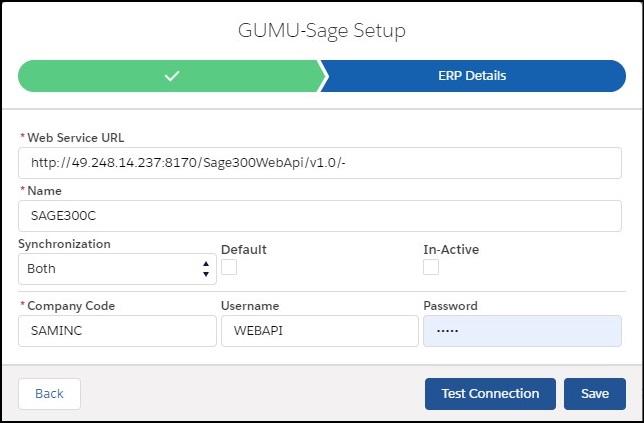The image size is (644, 423).
Task: Click the GUMU-Sage Setup heading
Action: coord(322,31)
